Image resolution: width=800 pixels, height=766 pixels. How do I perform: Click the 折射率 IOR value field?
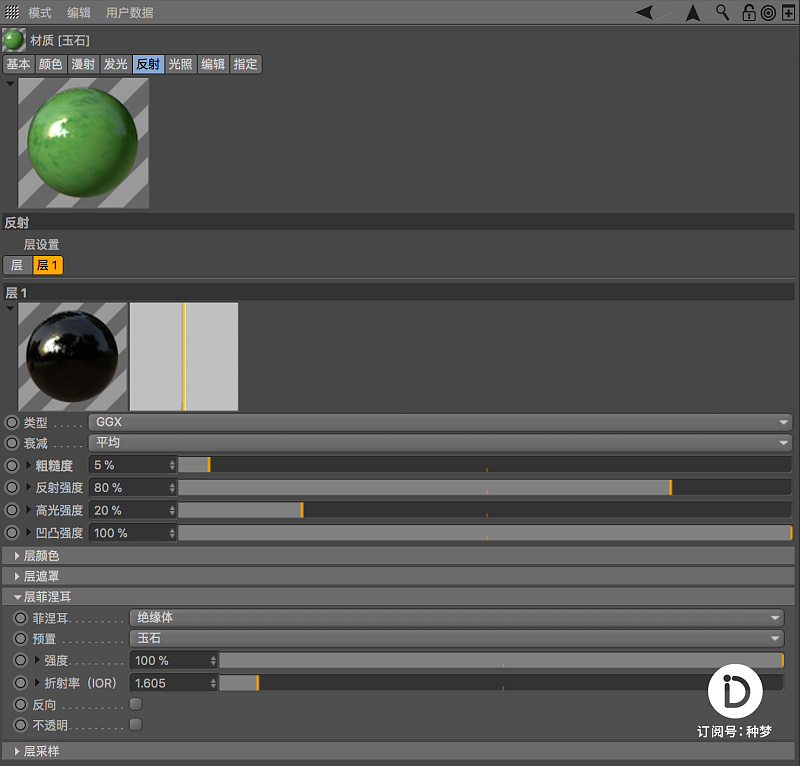coord(173,683)
